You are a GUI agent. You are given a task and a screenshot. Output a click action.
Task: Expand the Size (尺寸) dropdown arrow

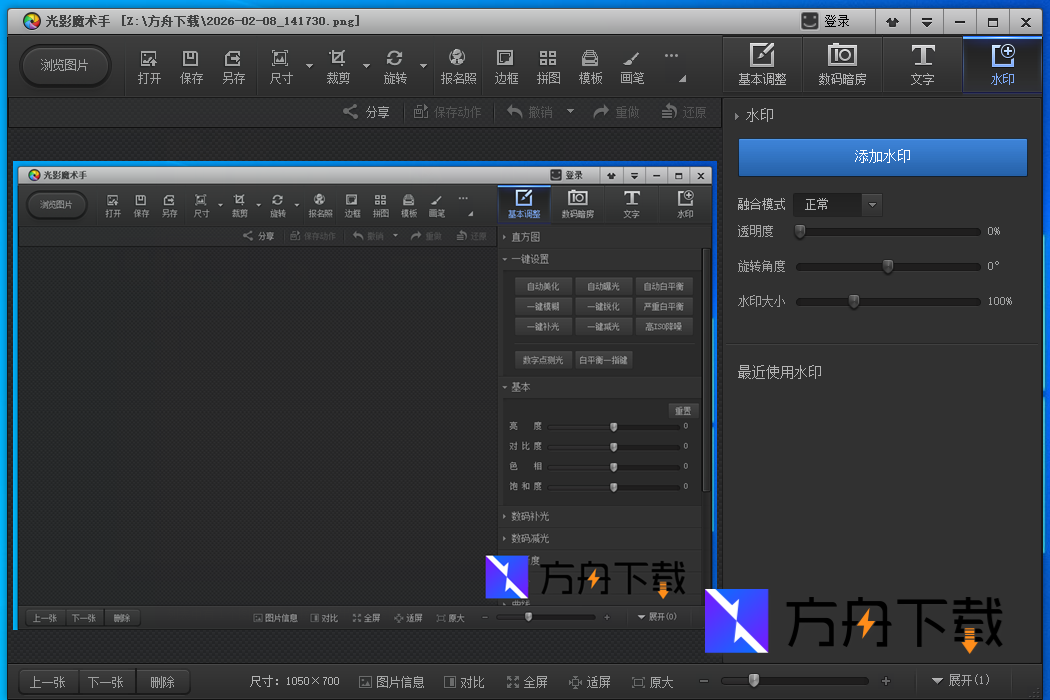click(x=309, y=67)
